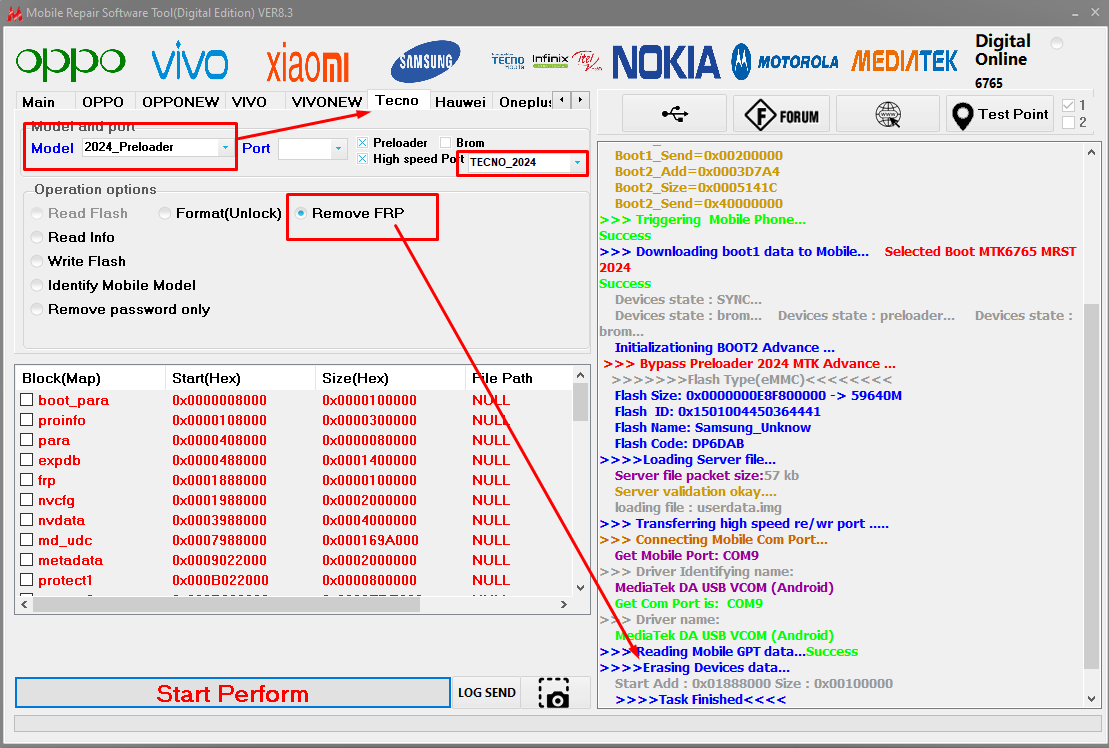
Task: Toggle the Preloader checkbox
Action: [363, 143]
